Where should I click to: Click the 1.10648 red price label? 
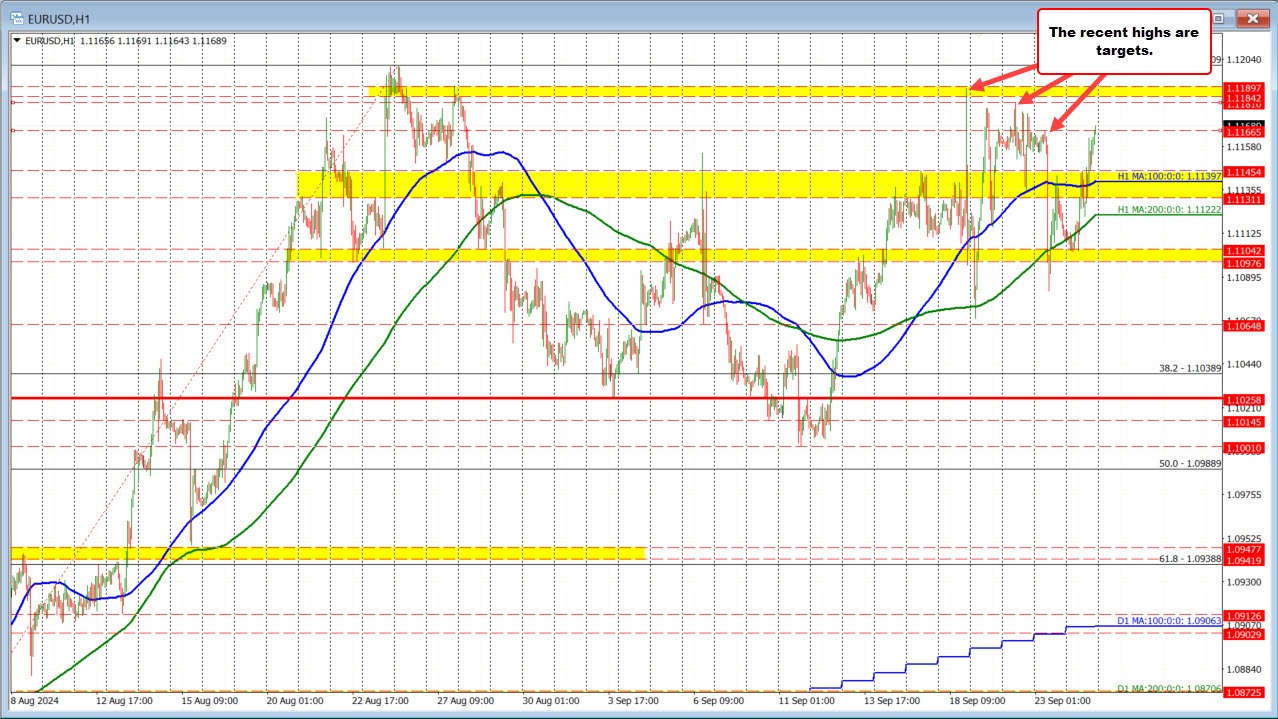coord(1243,325)
